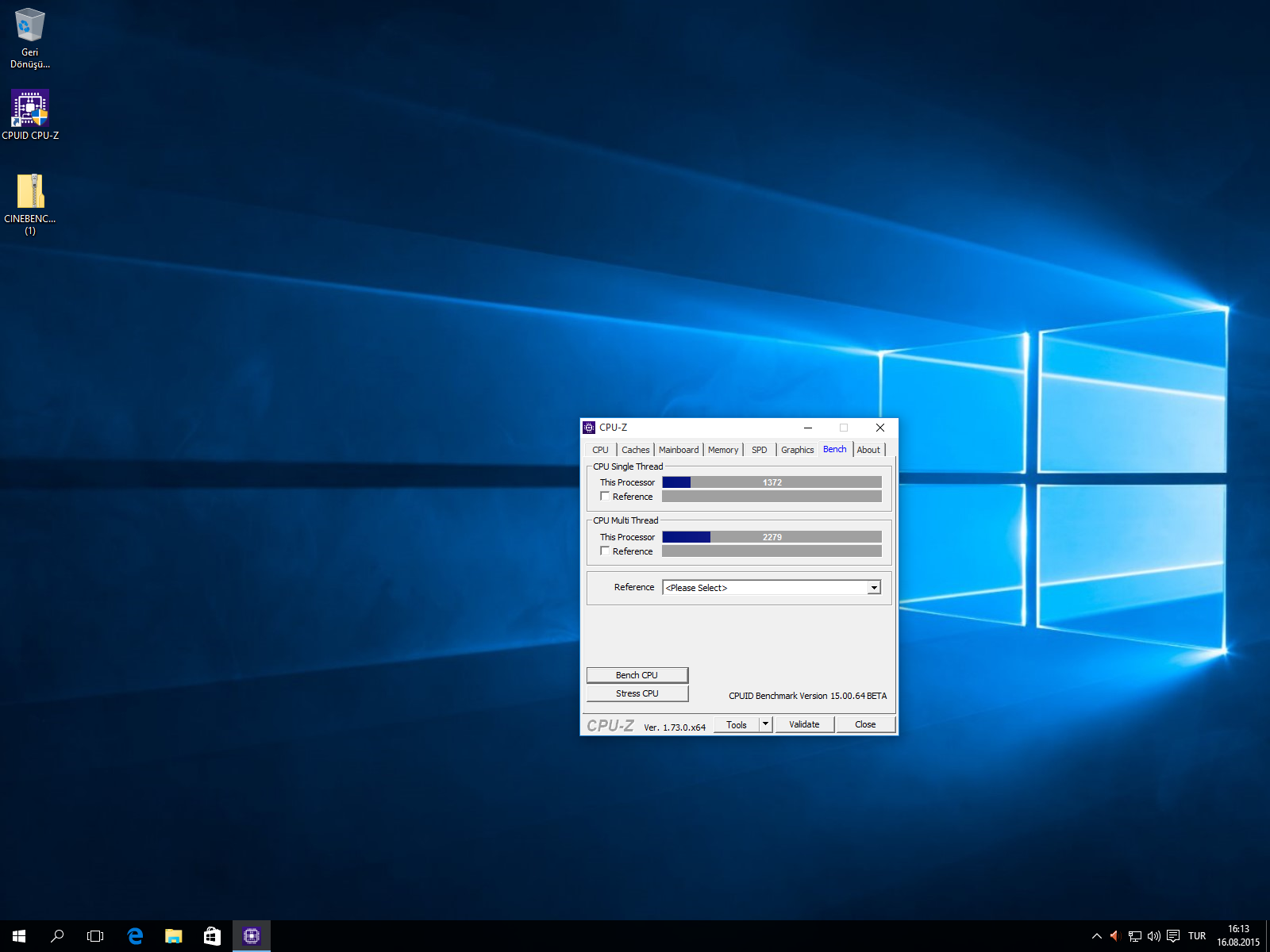Open the Windows Start menu
Screen dimensions: 1270x952
(x=19, y=936)
